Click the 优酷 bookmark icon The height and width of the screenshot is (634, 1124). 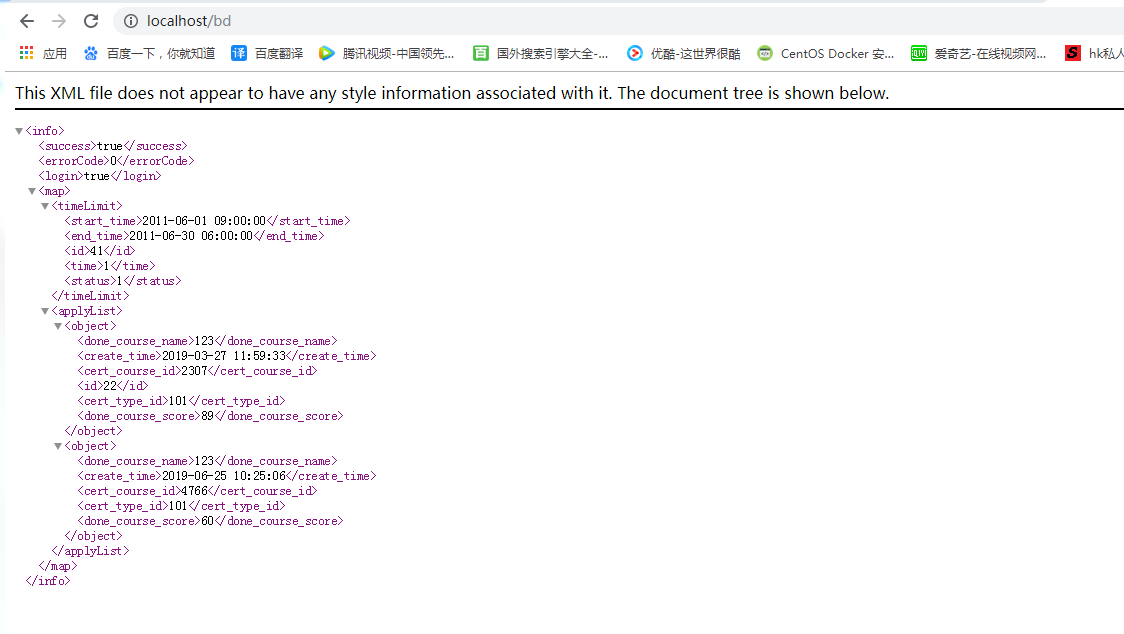633,53
